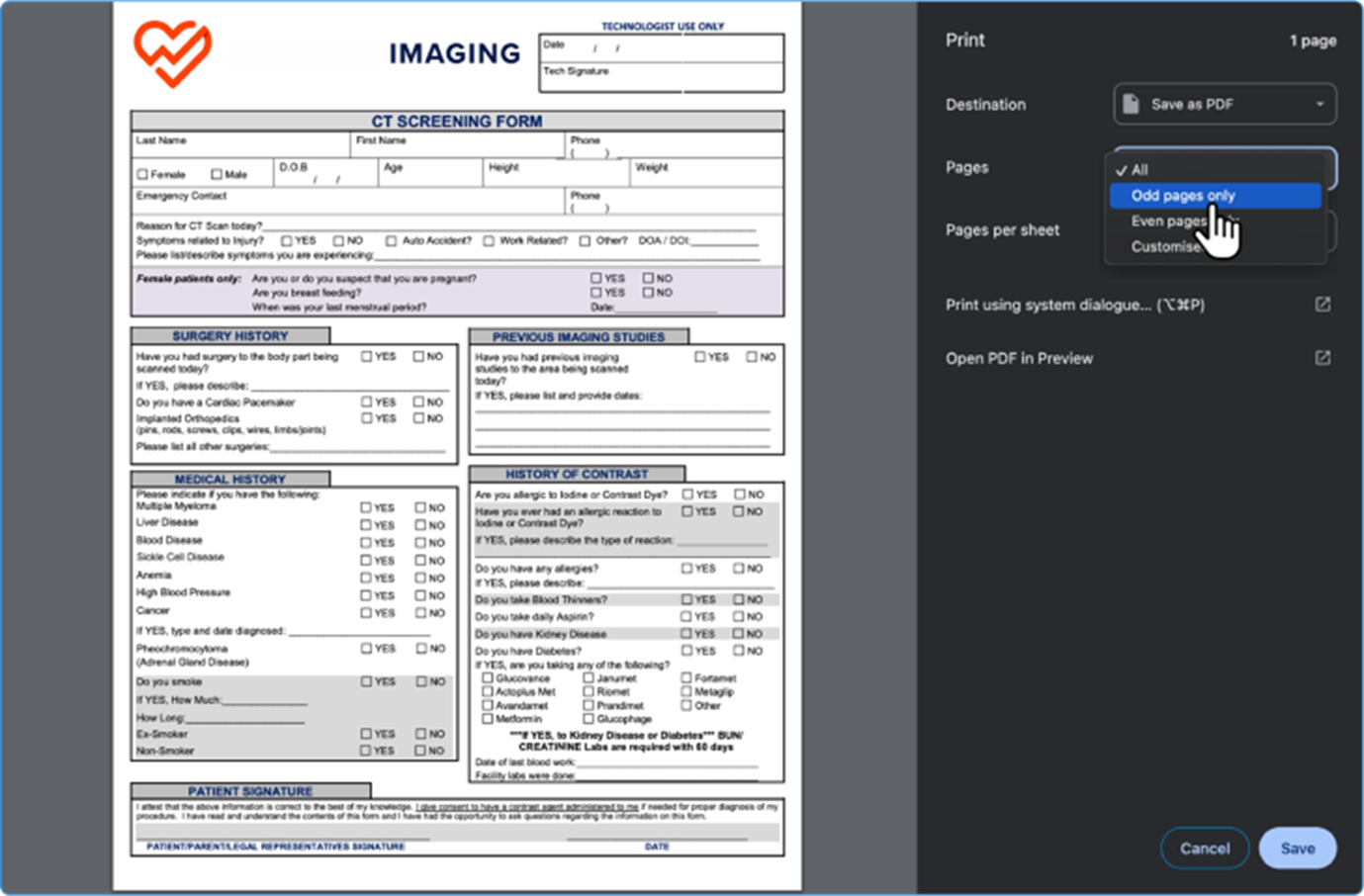Click the open icon beside Open PDF in Preview

pyautogui.click(x=1321, y=358)
